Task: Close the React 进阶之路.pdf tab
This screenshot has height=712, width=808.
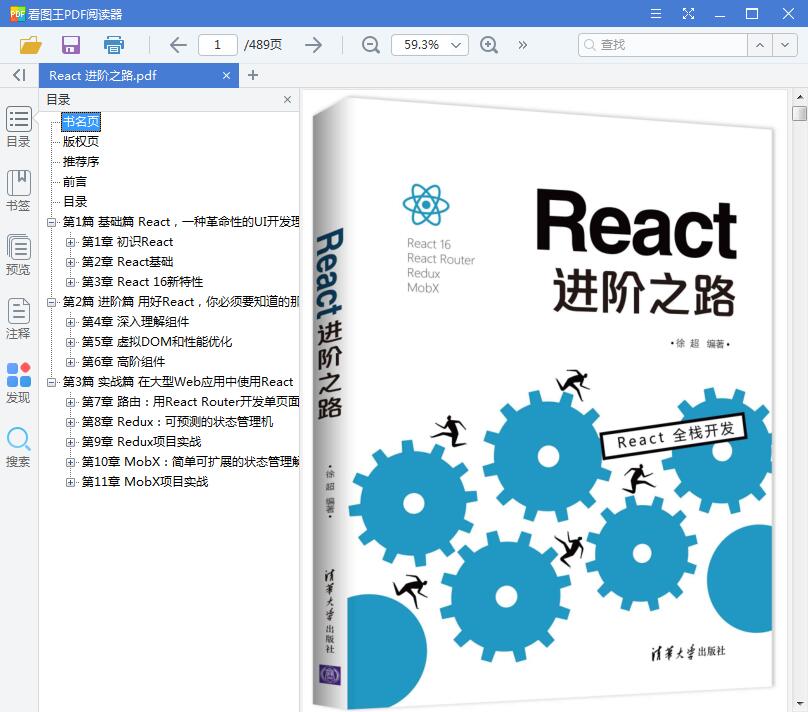Action: (x=226, y=75)
